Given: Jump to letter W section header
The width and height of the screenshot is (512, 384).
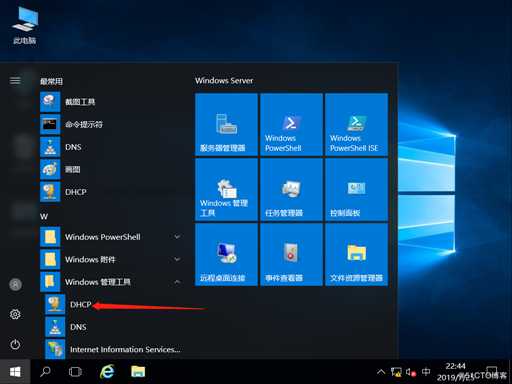Looking at the screenshot, I should point(44,216).
